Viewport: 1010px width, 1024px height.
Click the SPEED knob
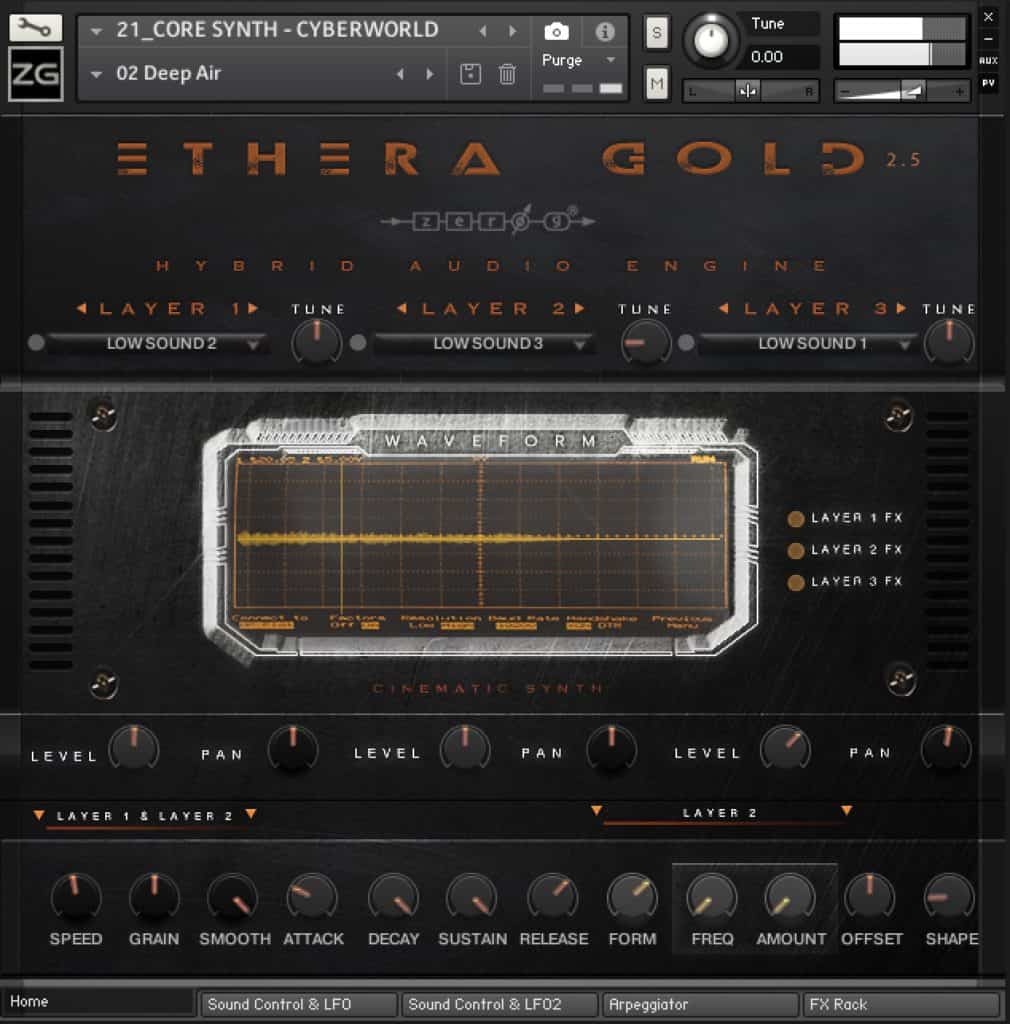[76, 897]
